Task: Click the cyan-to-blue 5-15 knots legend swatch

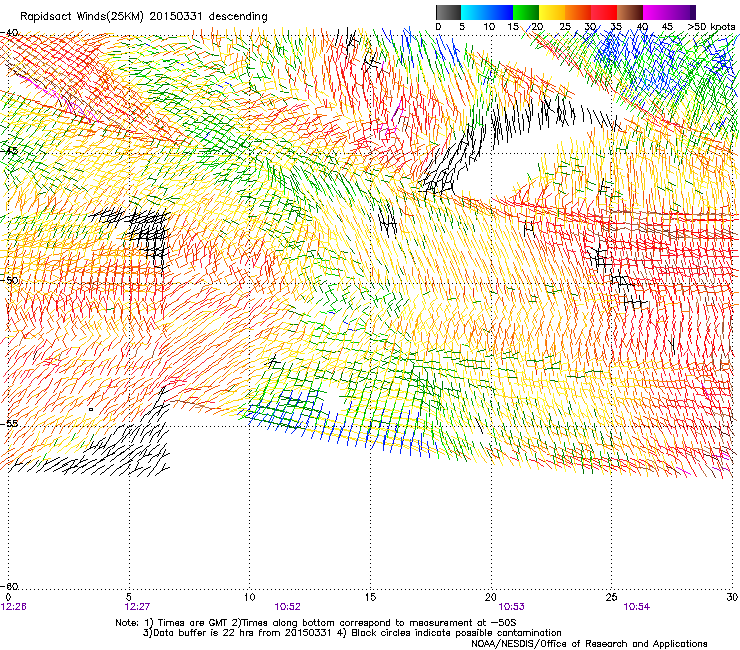Action: point(487,12)
